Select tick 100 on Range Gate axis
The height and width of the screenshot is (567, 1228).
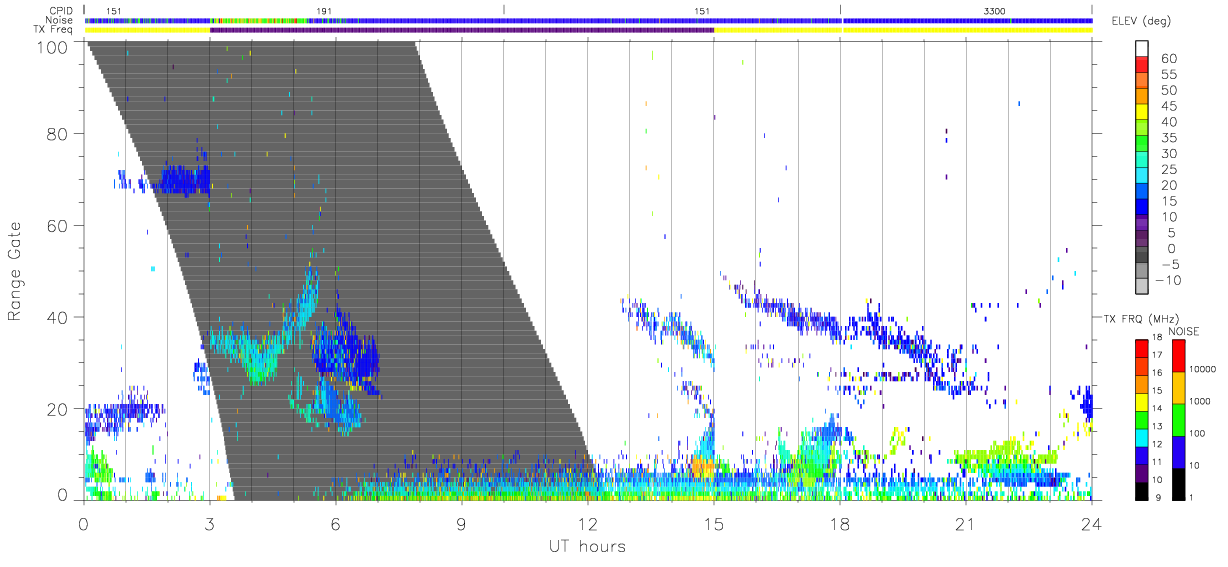54,46
